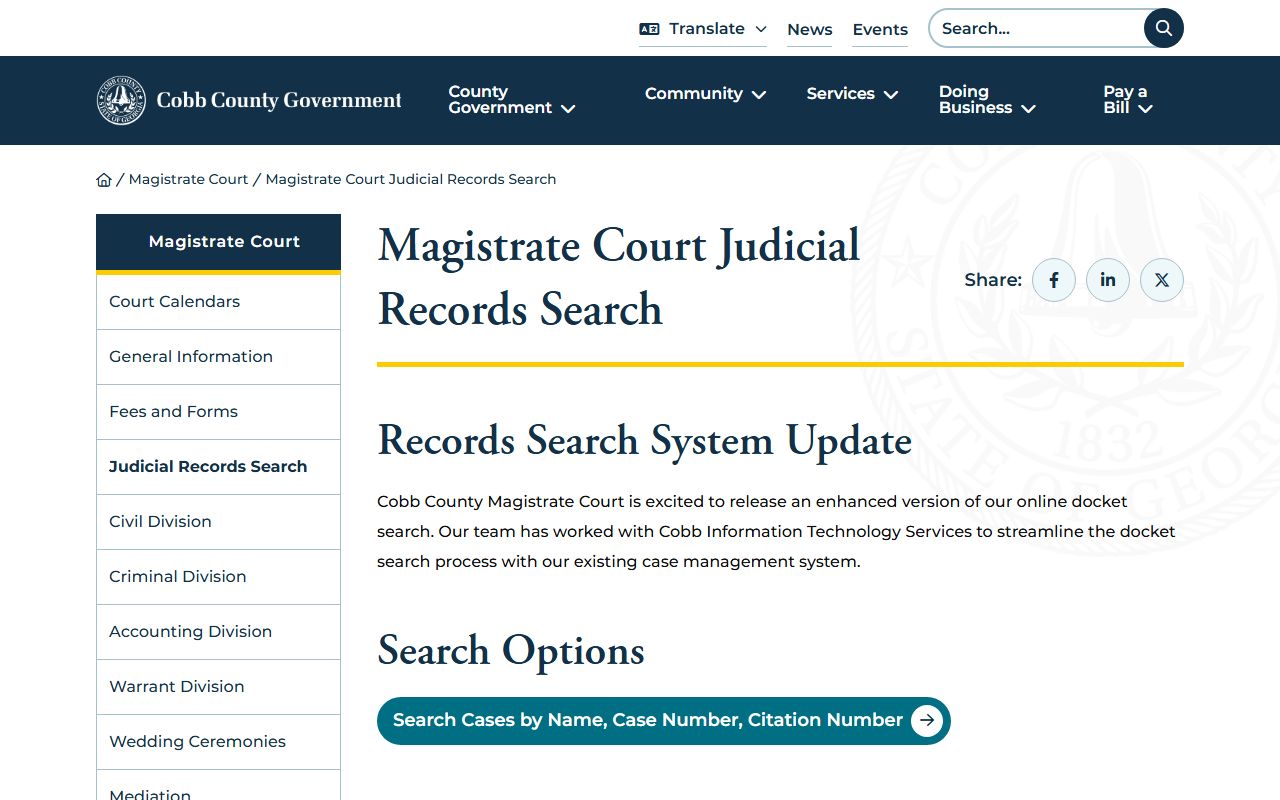Expand the Doing Business menu

coord(987,100)
